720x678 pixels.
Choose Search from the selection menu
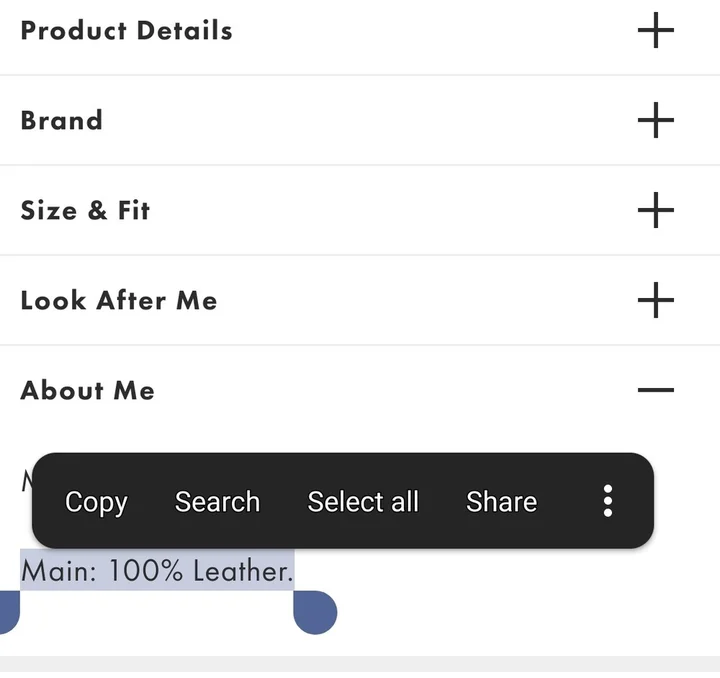(217, 501)
